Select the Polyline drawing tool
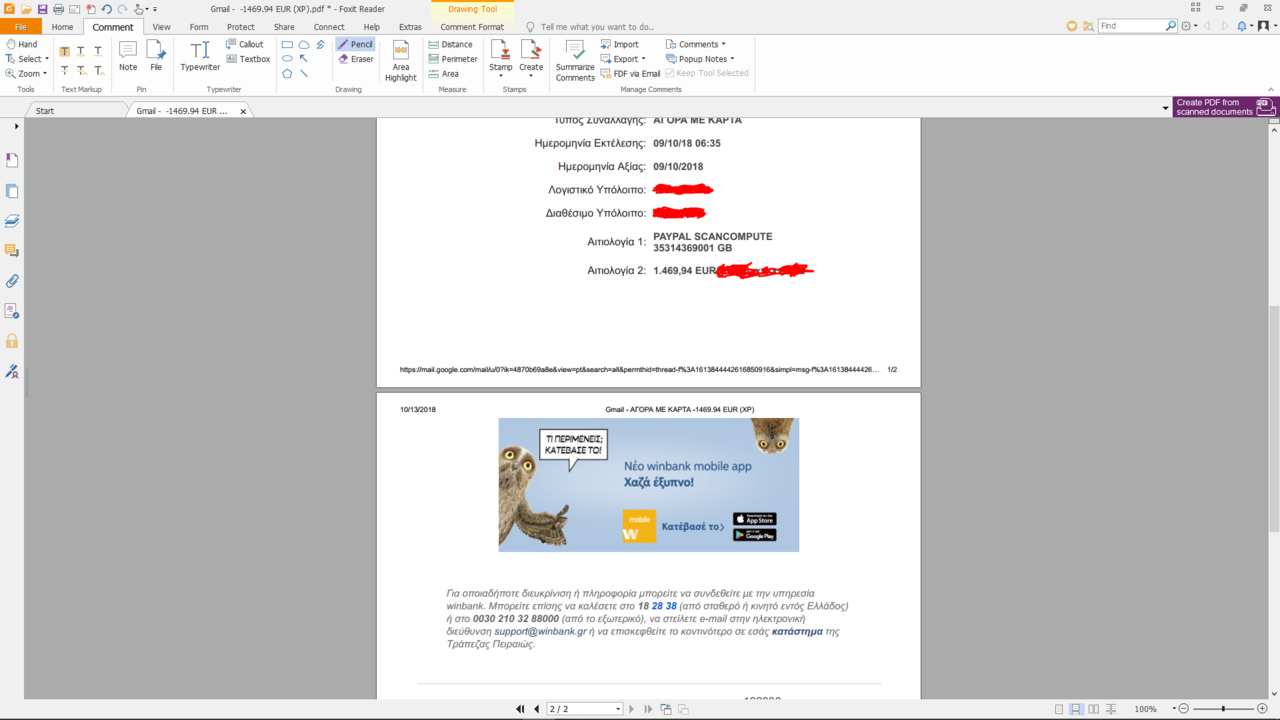The image size is (1280, 720). (x=320, y=45)
